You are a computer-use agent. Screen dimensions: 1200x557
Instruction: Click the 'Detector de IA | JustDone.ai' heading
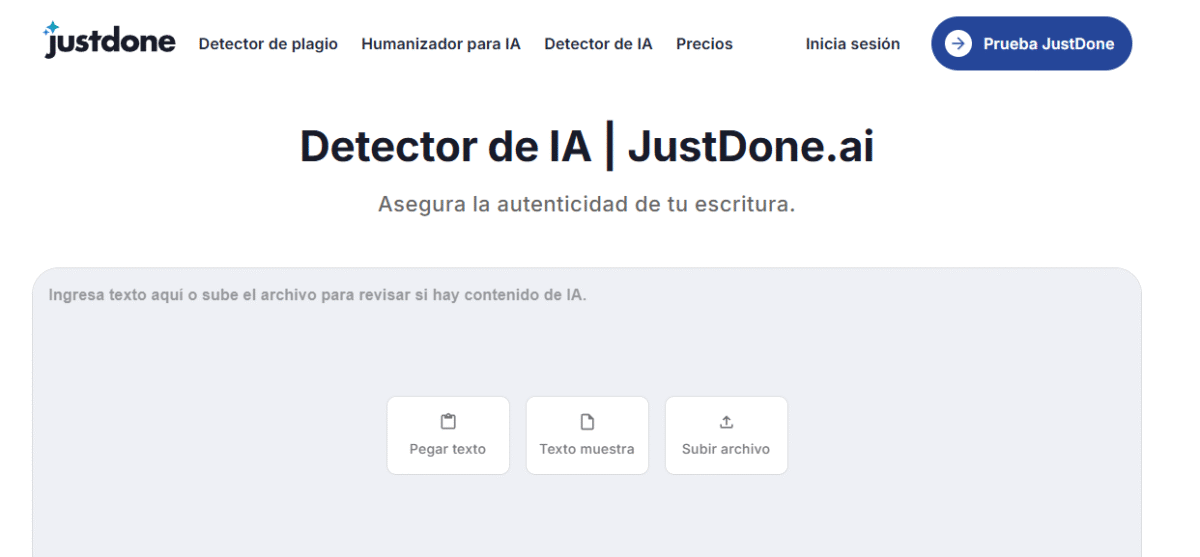tap(587, 147)
